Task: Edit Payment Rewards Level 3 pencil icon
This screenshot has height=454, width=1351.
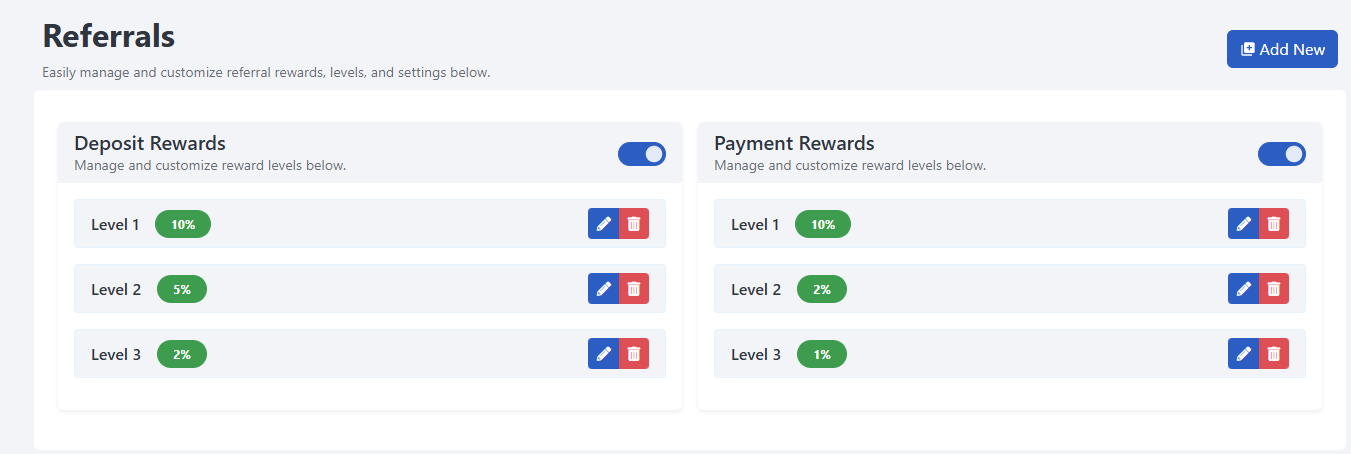Action: [x=1243, y=354]
